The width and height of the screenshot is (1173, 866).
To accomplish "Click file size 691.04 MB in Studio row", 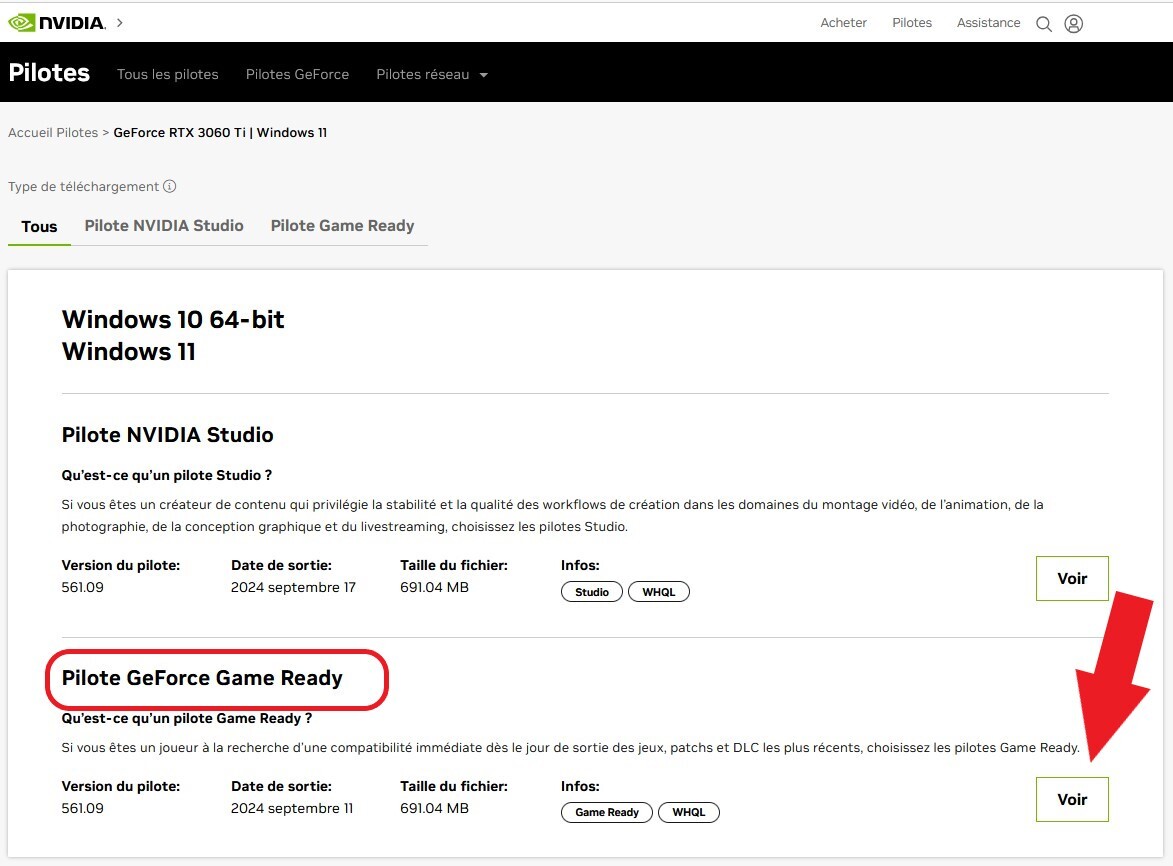I will (434, 587).
